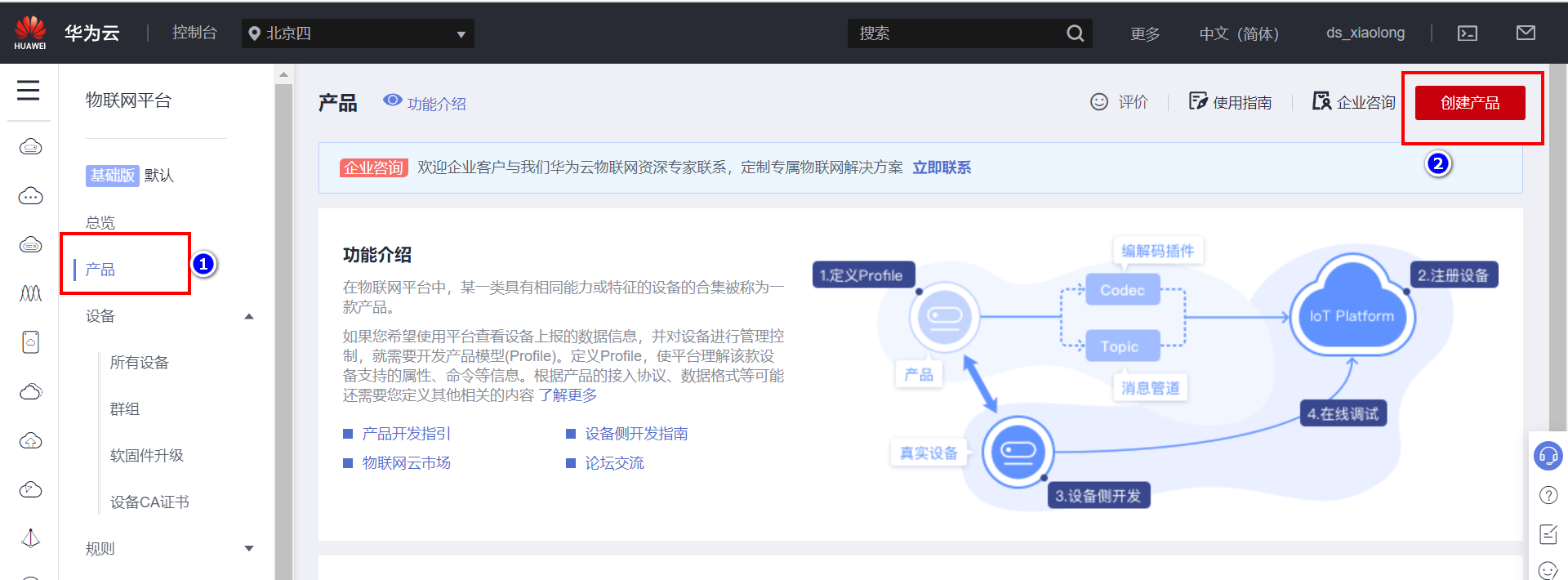Select 产品 in the sidebar
1568x580 pixels.
coord(100,270)
